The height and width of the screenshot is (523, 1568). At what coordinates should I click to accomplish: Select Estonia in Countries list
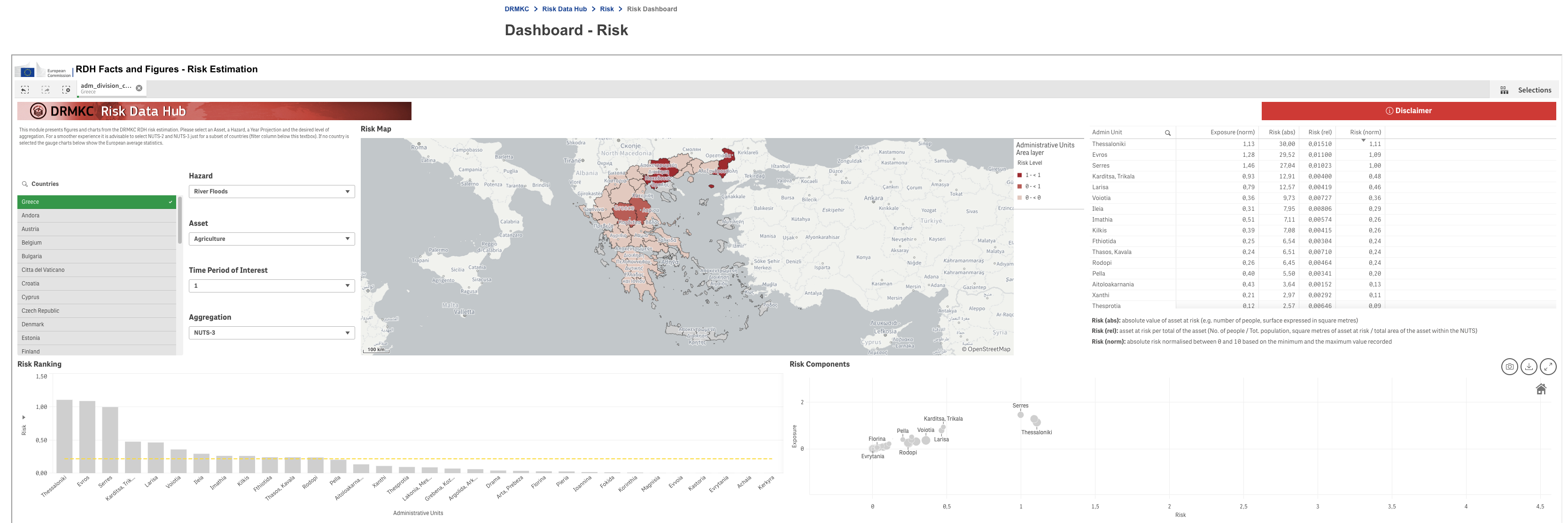97,338
